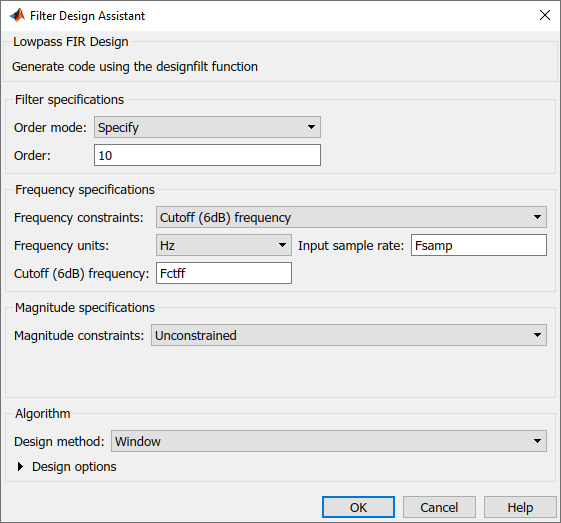This screenshot has width=561, height=523.
Task: Click the MATLAB logo icon in title bar
Action: click(17, 15)
